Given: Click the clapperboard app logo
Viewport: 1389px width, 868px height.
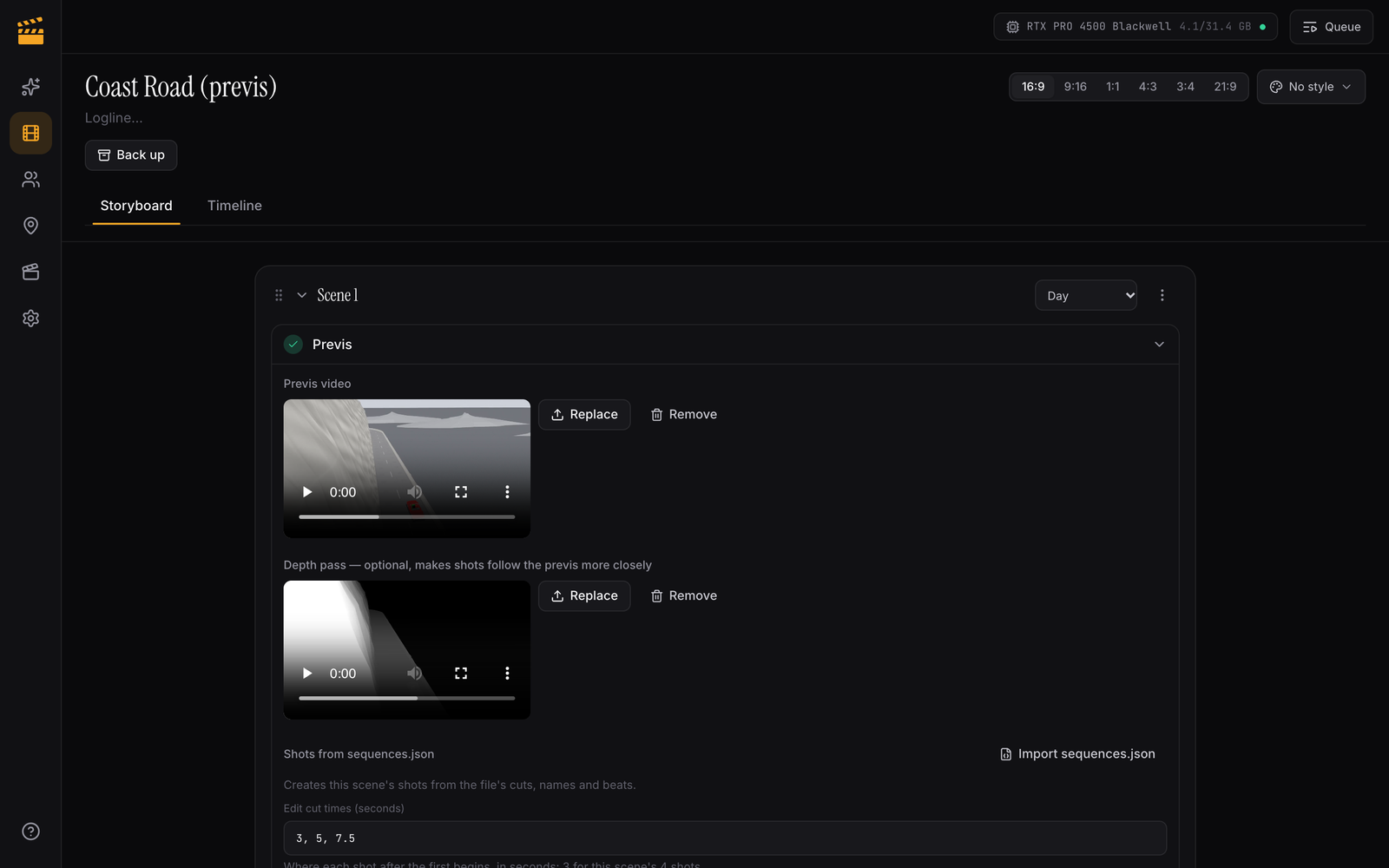Looking at the screenshot, I should pos(30,30).
